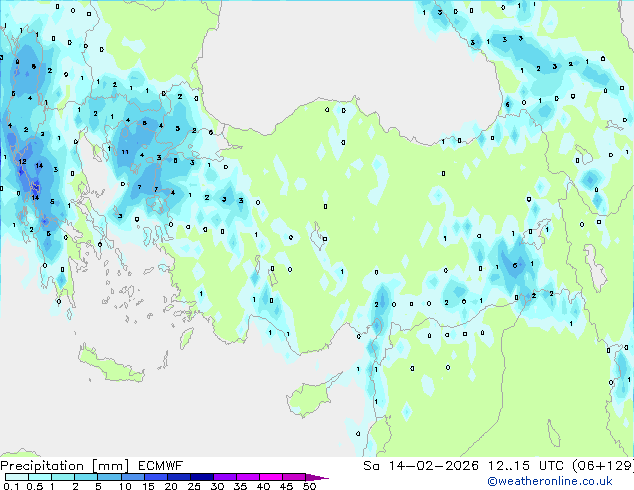Click the '(06+129)' forecast run label
The width and height of the screenshot is (634, 490).
click(x=603, y=466)
